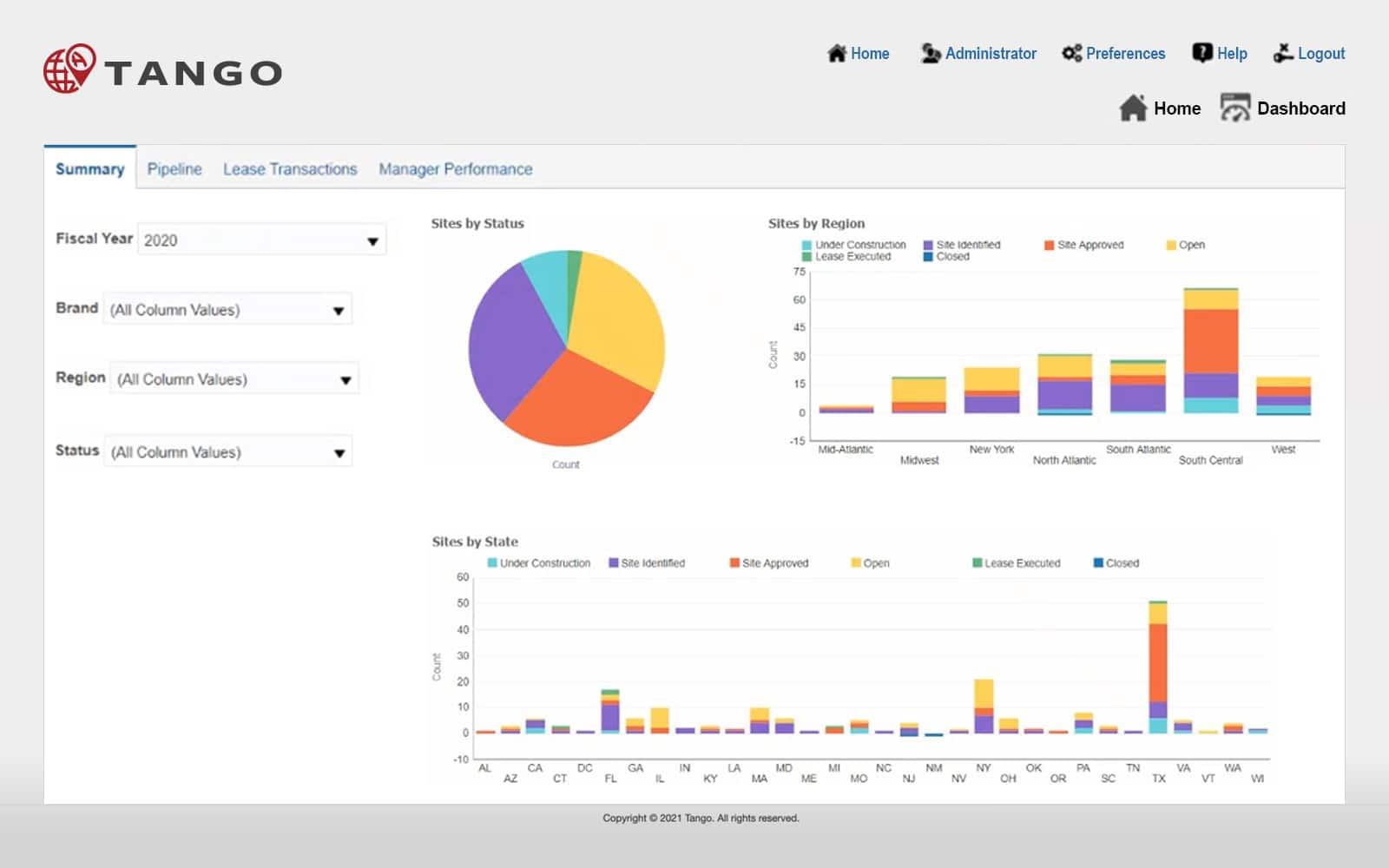Open the Fiscal Year dropdown

click(x=372, y=241)
